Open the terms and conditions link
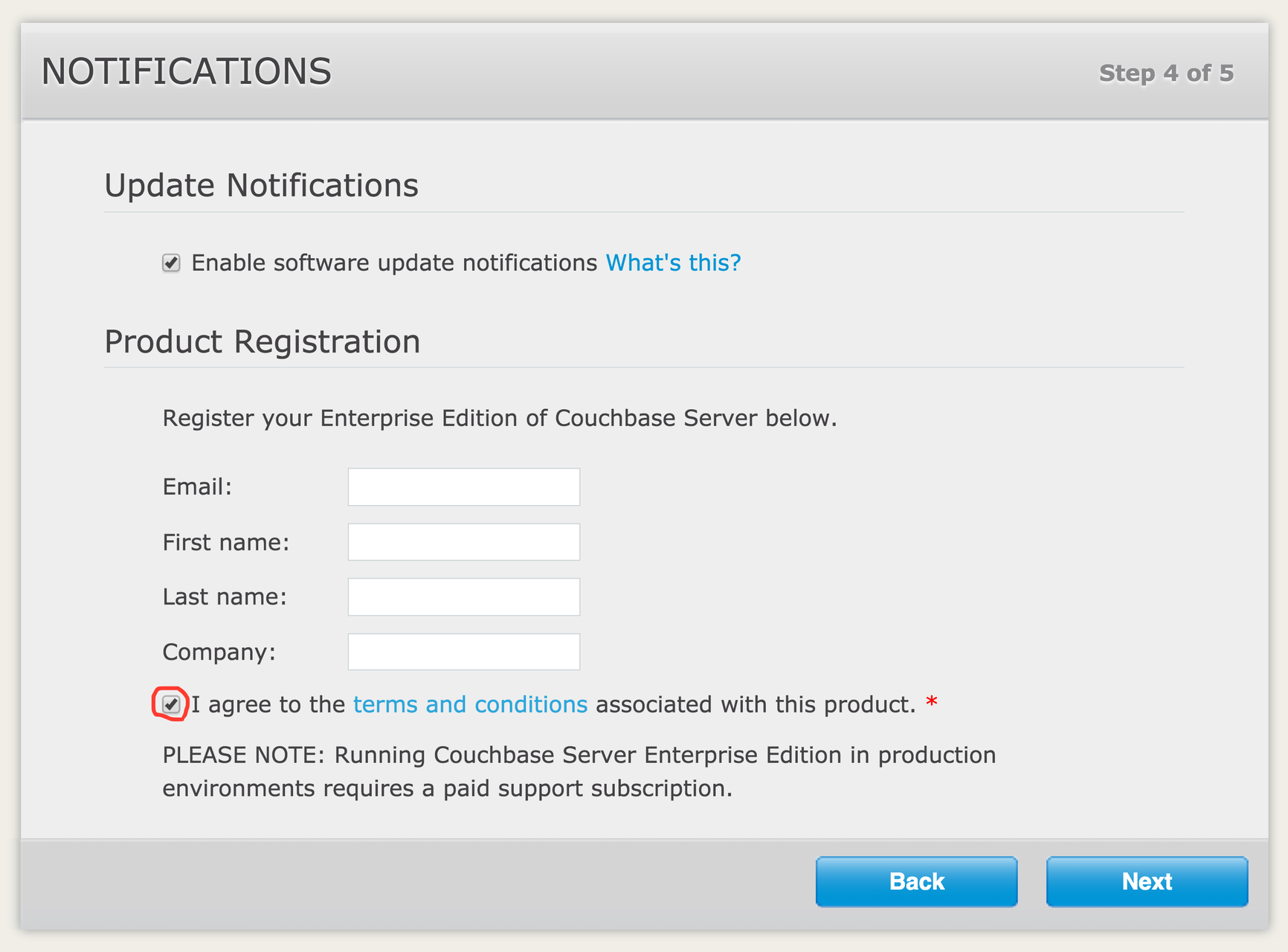This screenshot has height=952, width=1288. [470, 704]
